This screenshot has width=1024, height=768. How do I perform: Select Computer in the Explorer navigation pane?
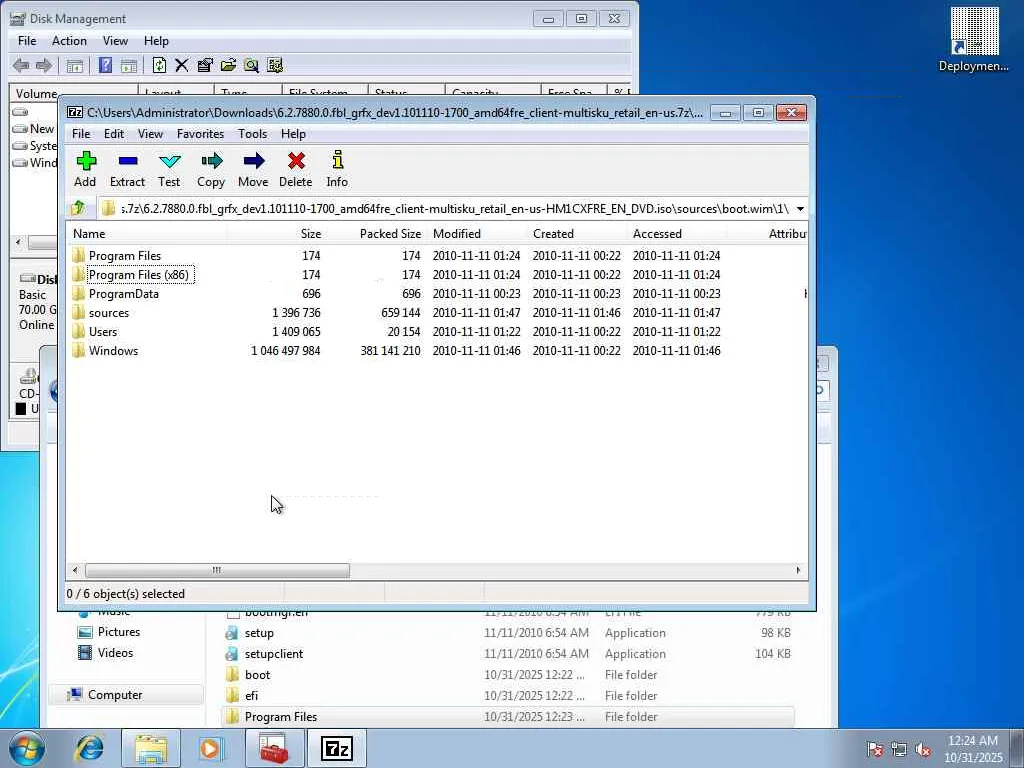pos(115,695)
